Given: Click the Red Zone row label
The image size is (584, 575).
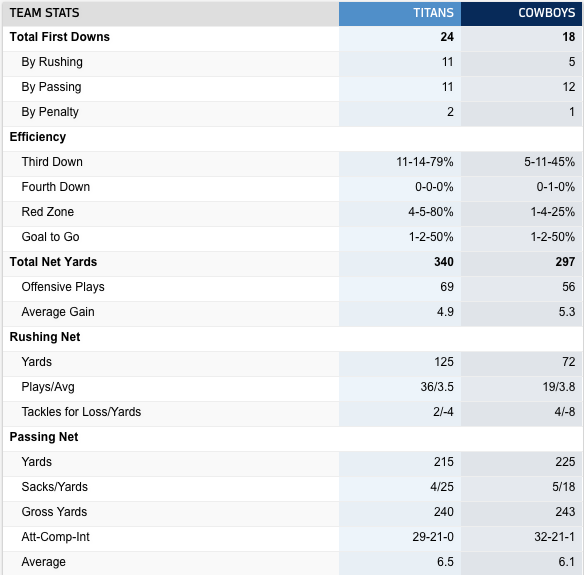Looking at the screenshot, I should pyautogui.click(x=48, y=212).
